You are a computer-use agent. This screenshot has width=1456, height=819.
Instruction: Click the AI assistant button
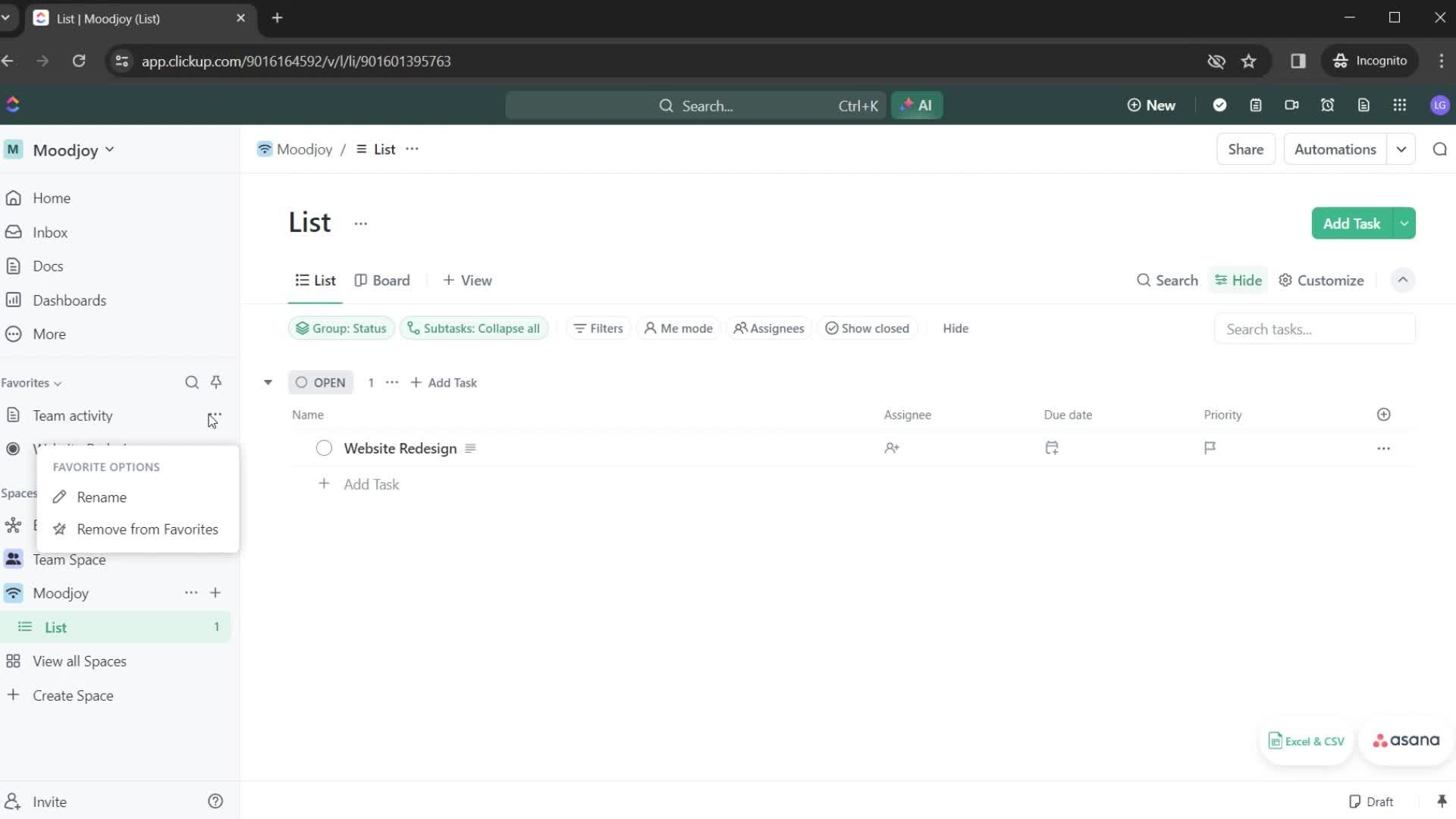917,105
